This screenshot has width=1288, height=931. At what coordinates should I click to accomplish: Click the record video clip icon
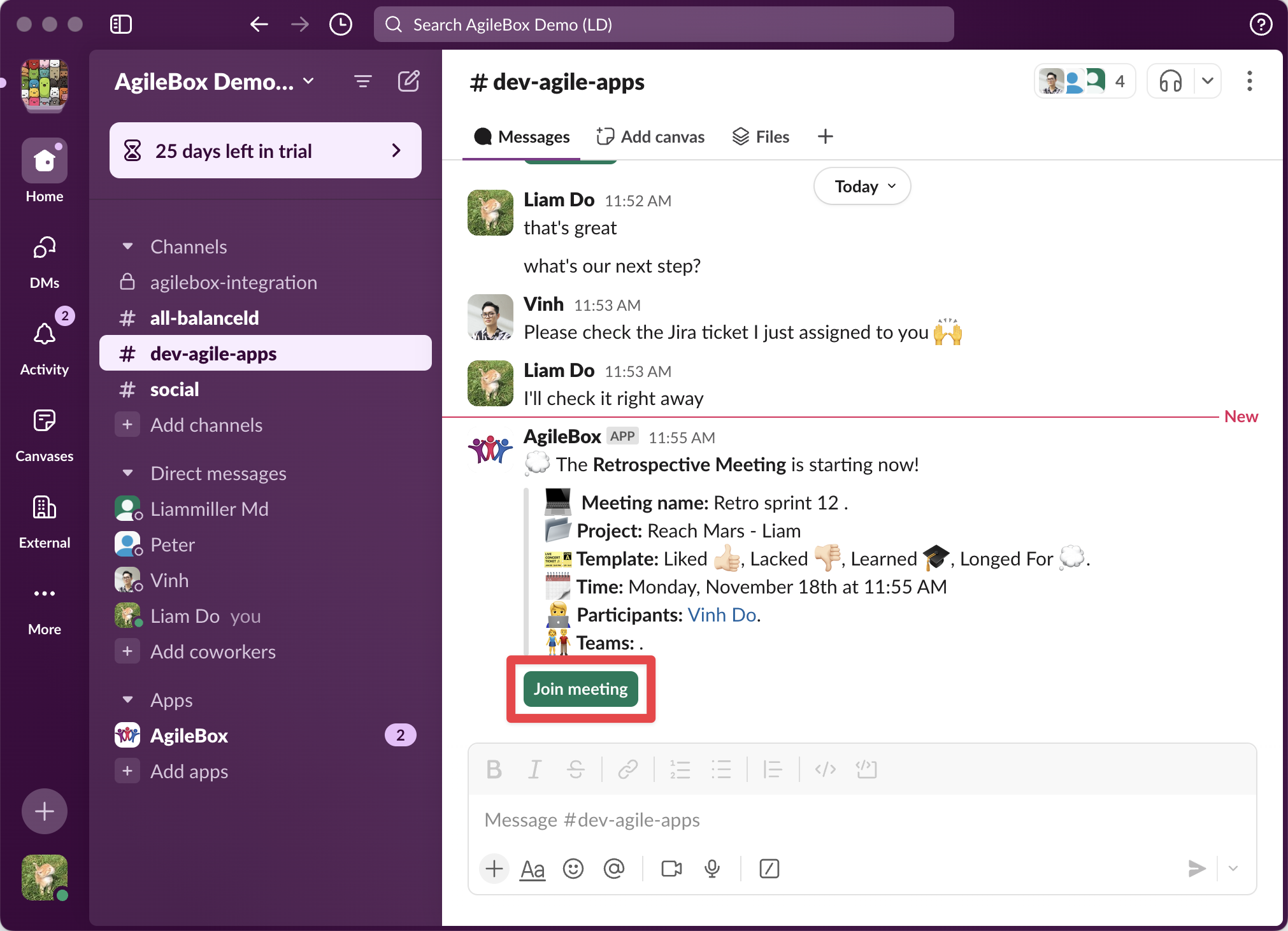click(671, 869)
